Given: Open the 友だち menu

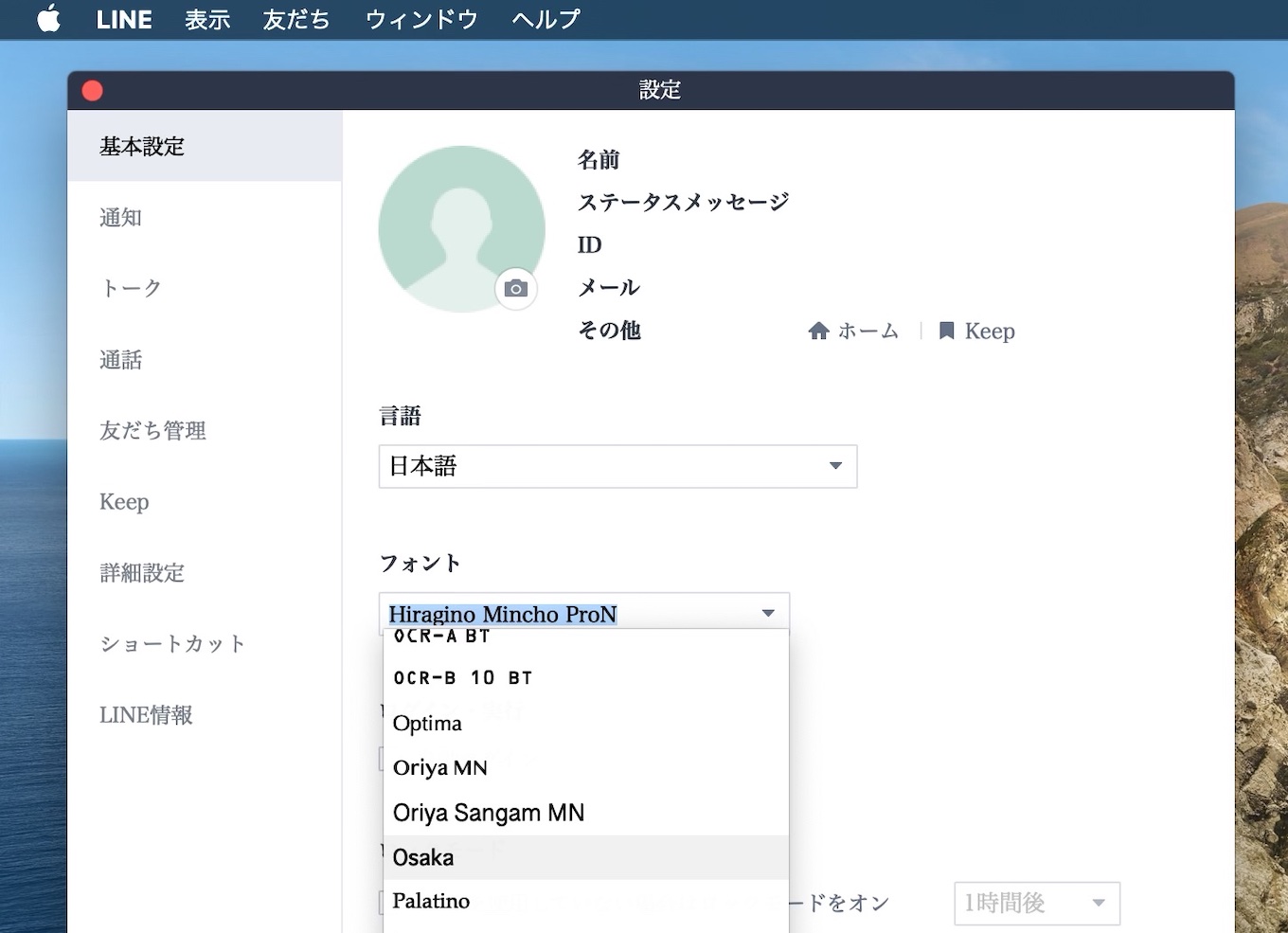Looking at the screenshot, I should tap(296, 20).
